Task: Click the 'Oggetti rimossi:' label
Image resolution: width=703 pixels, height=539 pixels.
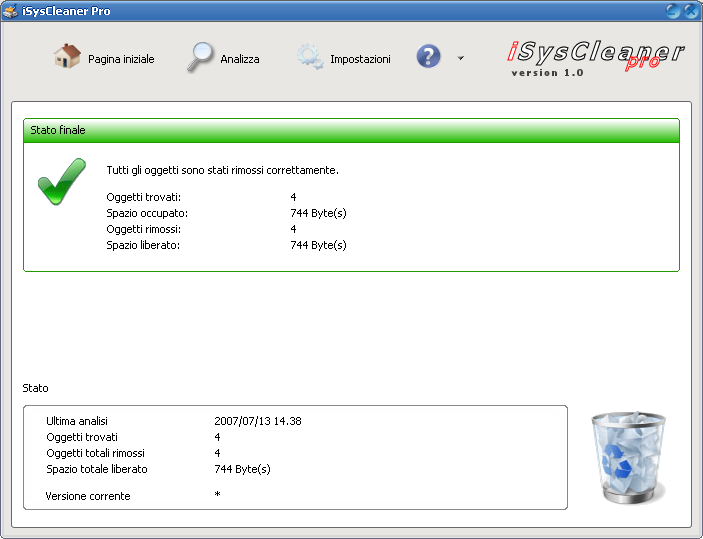Action: click(x=143, y=229)
